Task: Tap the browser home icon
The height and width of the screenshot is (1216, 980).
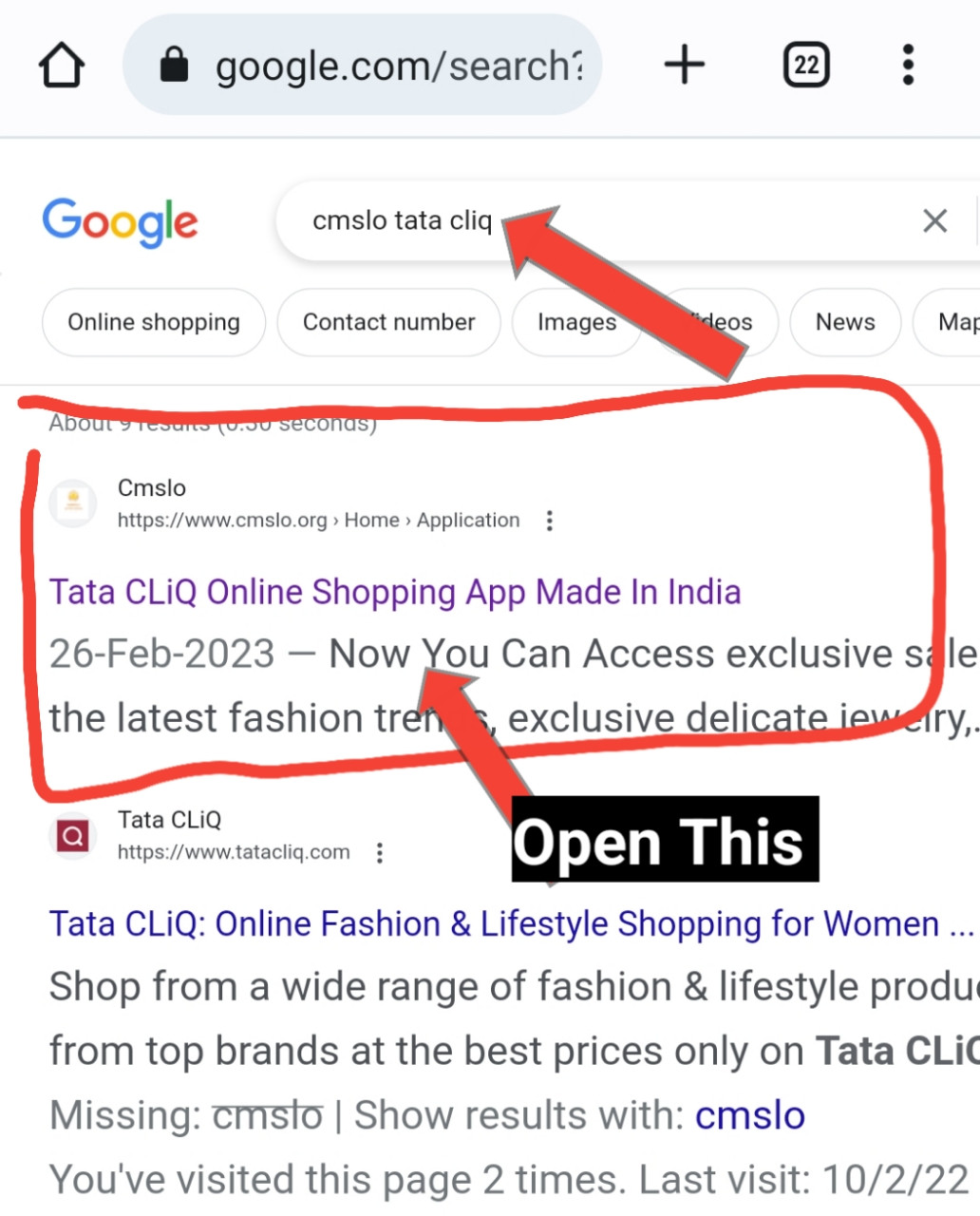Action: pos(62,66)
